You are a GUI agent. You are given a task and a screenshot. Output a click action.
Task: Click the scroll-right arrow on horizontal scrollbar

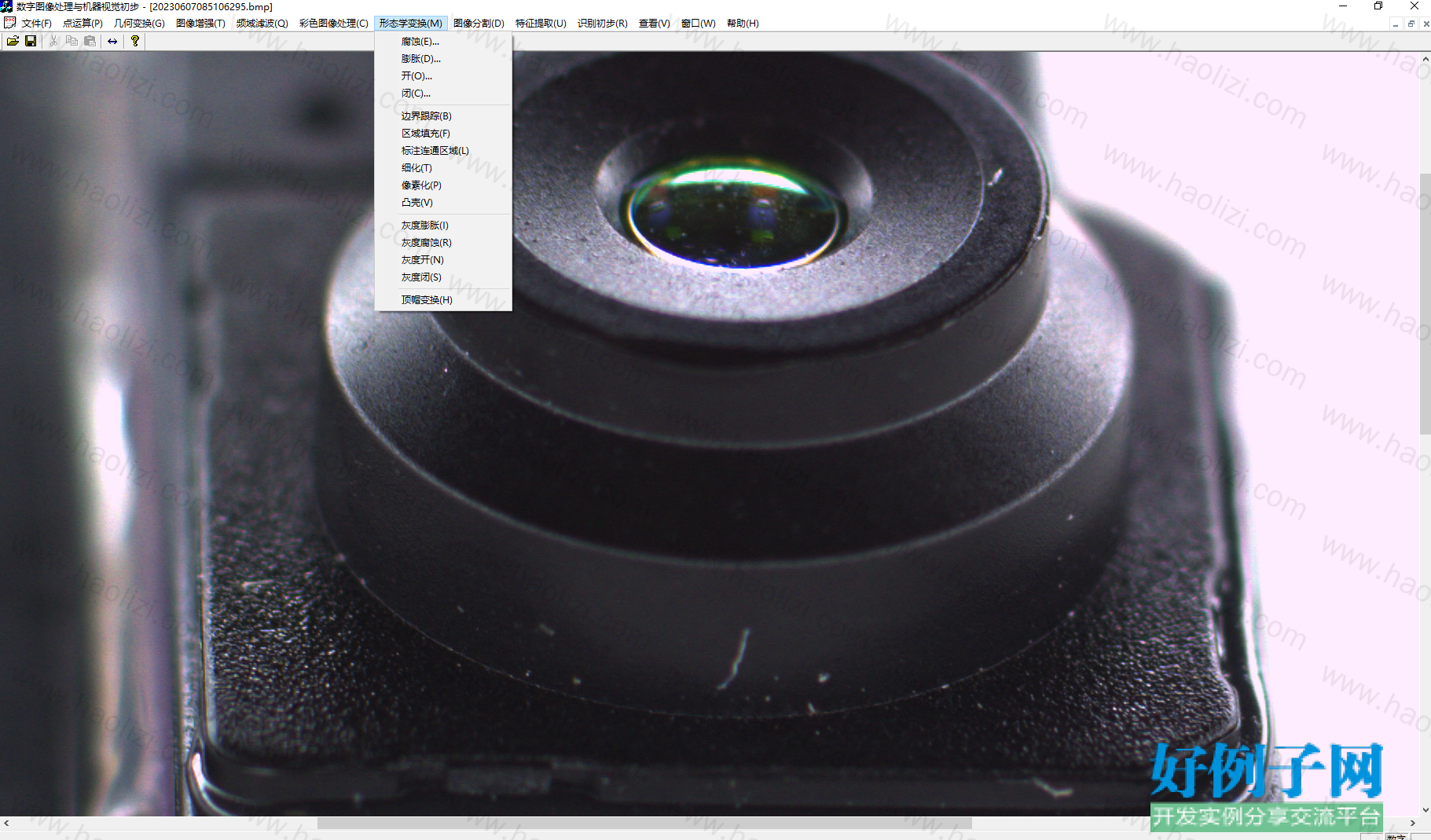coord(1413,823)
